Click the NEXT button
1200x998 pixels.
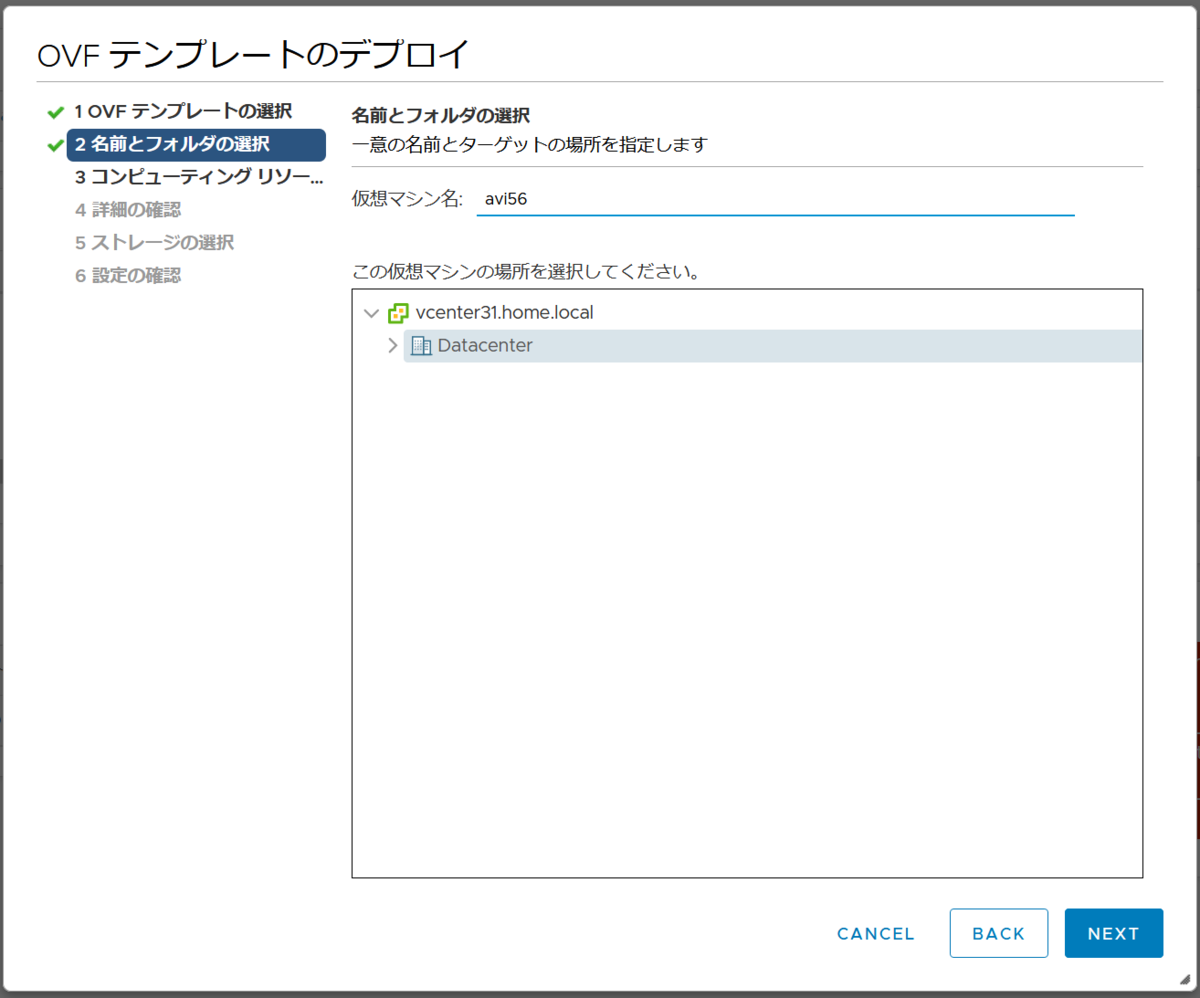1114,934
